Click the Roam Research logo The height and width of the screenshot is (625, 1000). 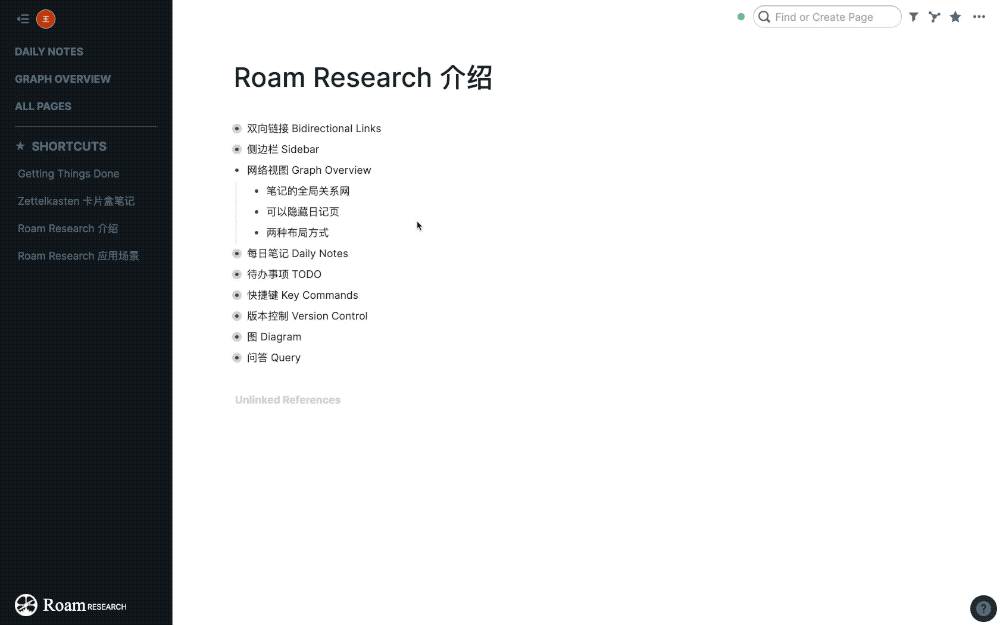[x=71, y=605]
